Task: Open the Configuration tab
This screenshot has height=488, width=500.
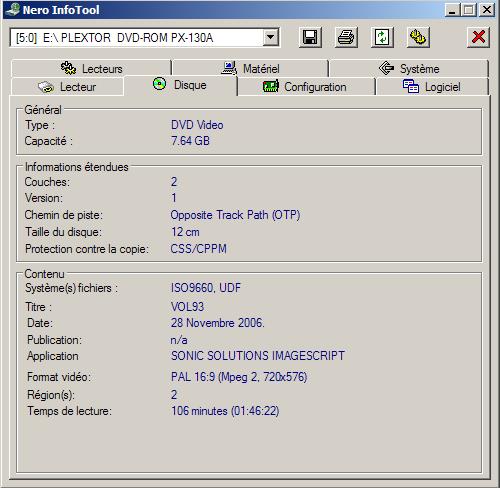Action: tap(306, 87)
